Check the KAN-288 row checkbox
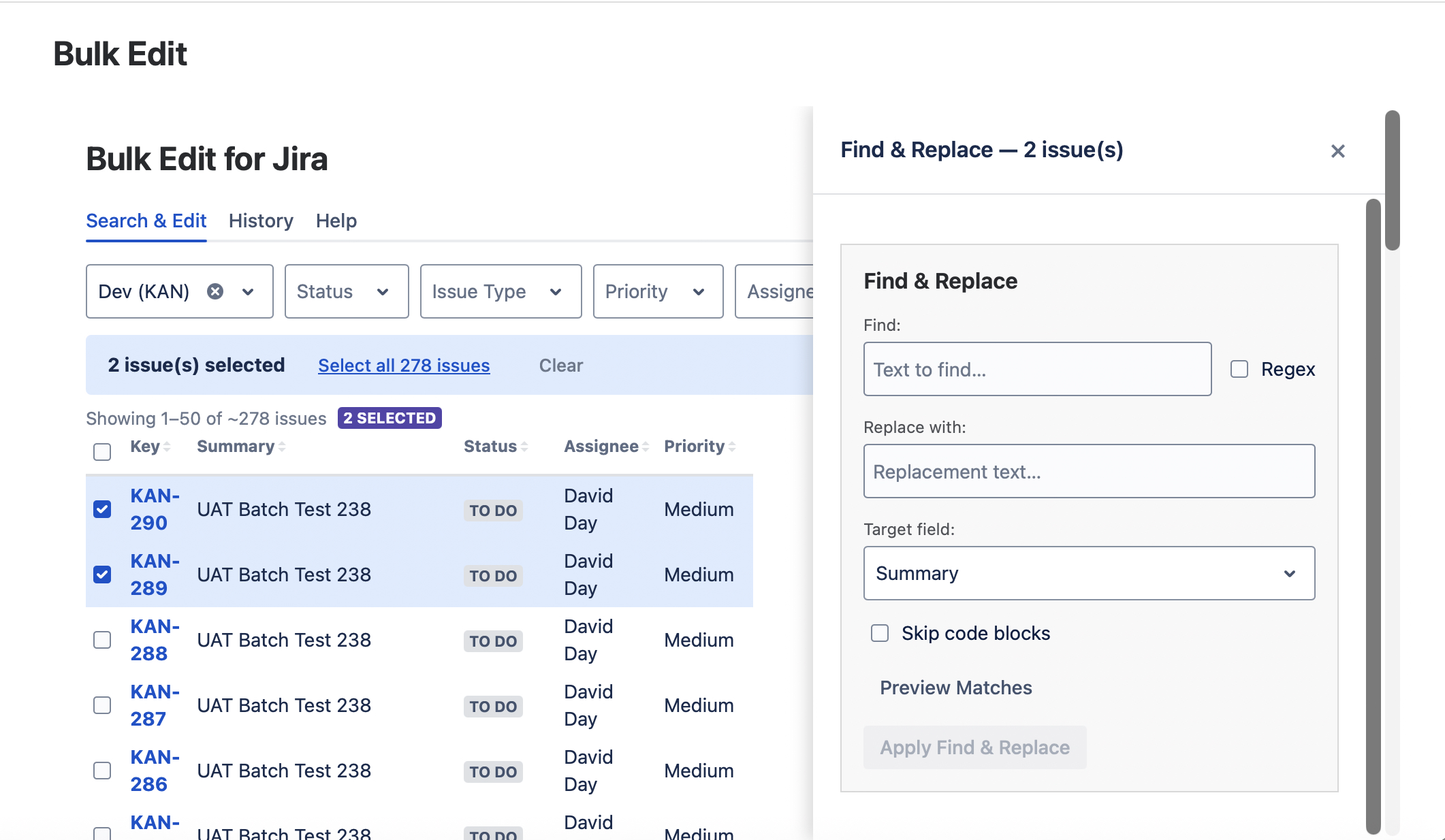 tap(102, 640)
